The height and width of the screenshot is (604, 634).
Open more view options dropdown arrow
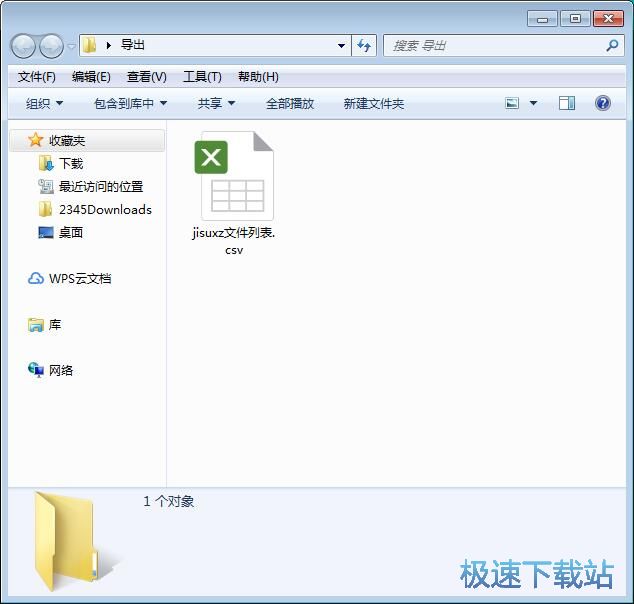533,103
